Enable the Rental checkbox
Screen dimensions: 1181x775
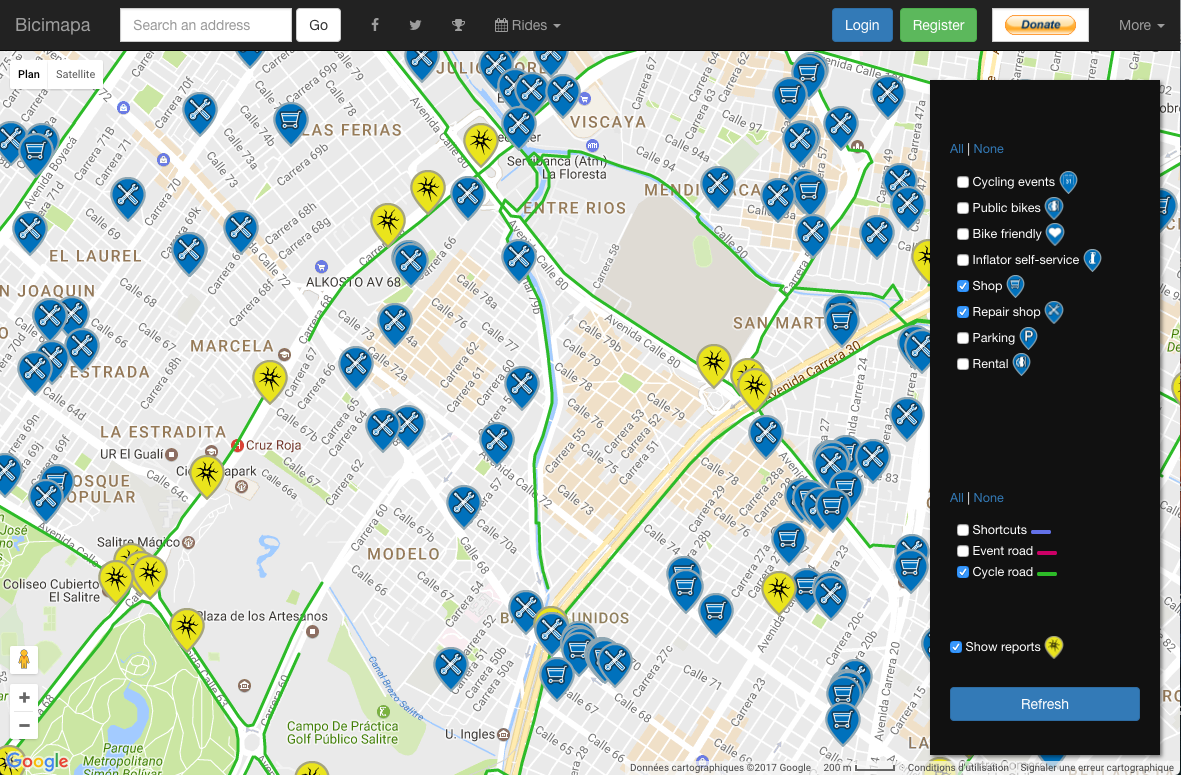963,364
